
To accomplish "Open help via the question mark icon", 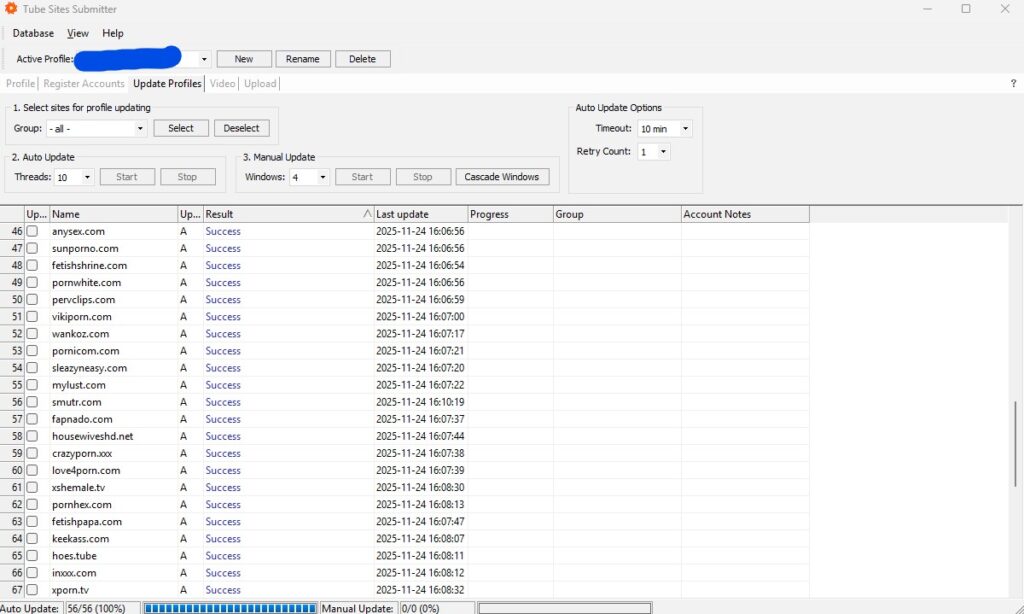I will pyautogui.click(x=1012, y=84).
